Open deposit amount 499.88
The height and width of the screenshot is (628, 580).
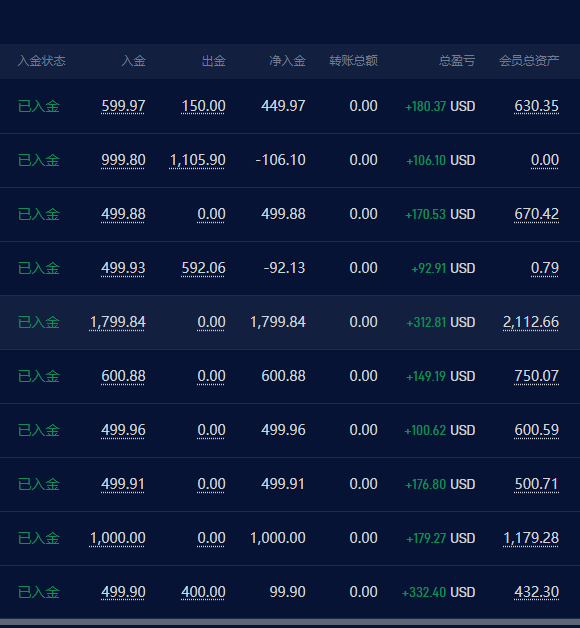point(123,214)
